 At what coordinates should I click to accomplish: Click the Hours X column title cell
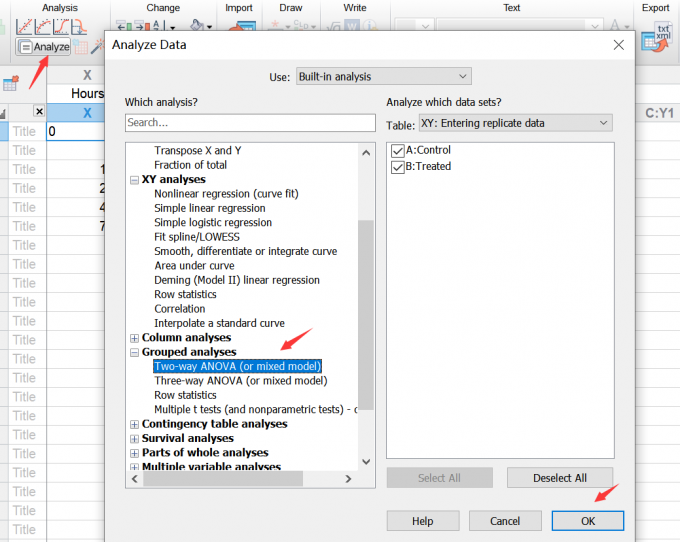click(75, 93)
